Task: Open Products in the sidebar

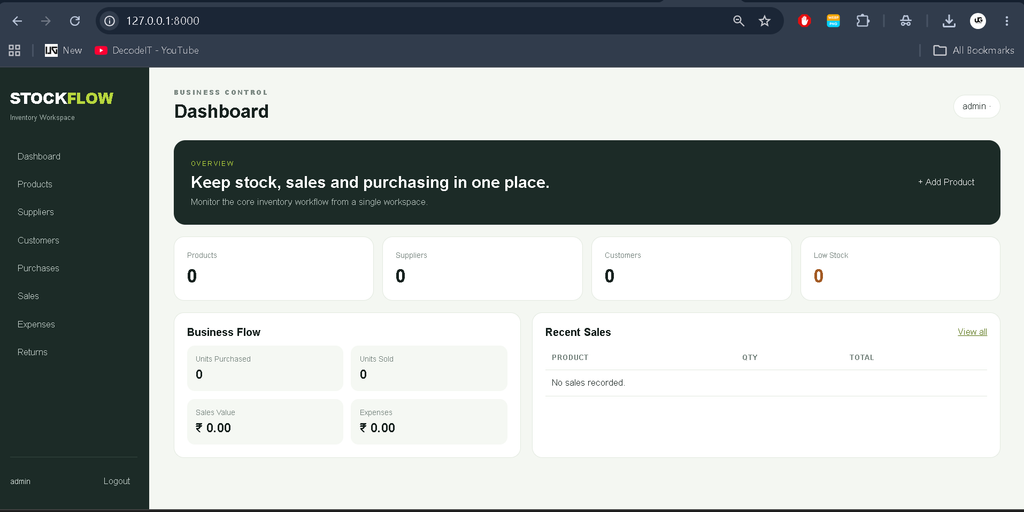Action: click(x=35, y=184)
